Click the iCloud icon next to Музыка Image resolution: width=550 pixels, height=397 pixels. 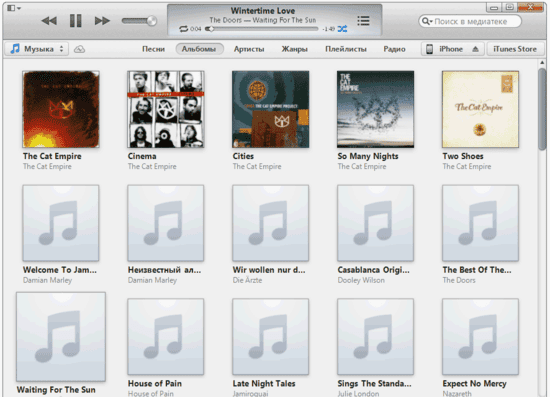[x=79, y=49]
